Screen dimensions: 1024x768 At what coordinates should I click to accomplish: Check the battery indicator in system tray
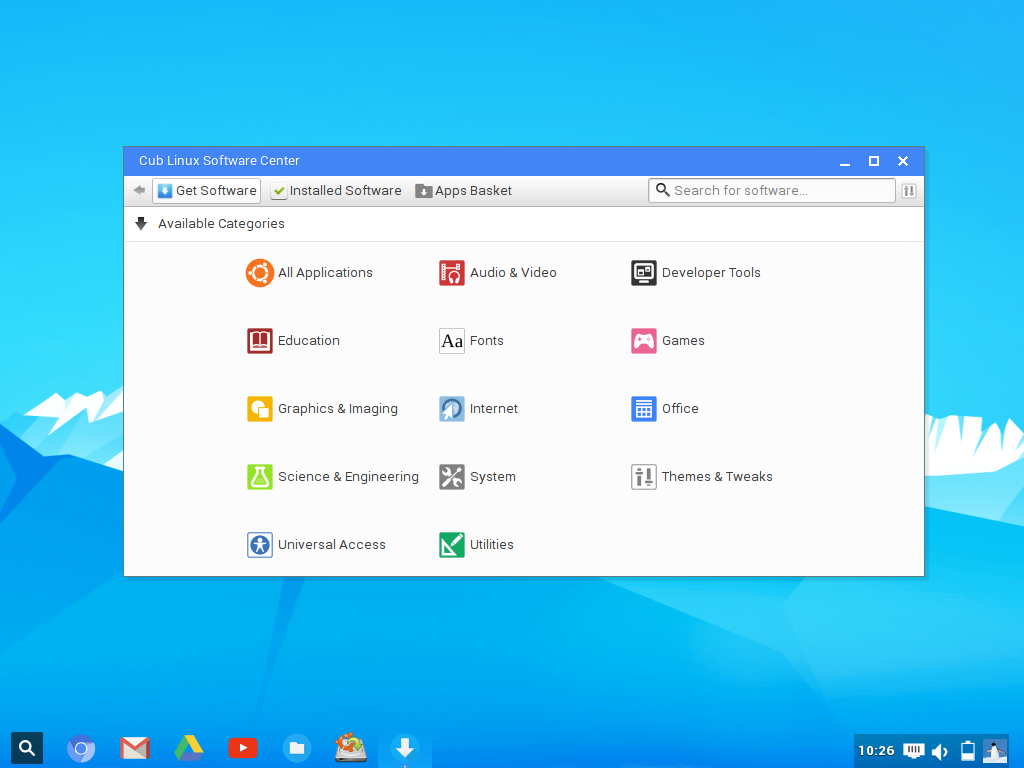coord(968,751)
